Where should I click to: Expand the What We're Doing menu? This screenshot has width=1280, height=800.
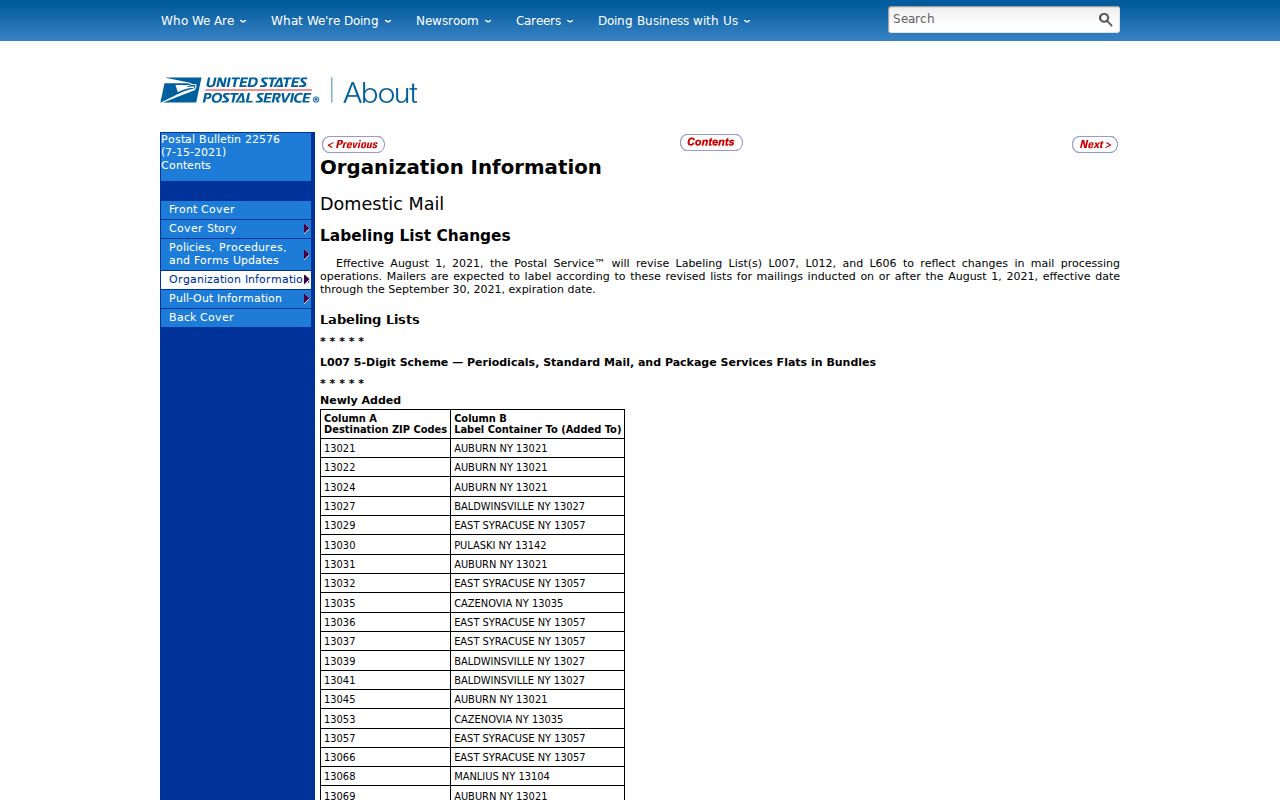click(x=331, y=20)
